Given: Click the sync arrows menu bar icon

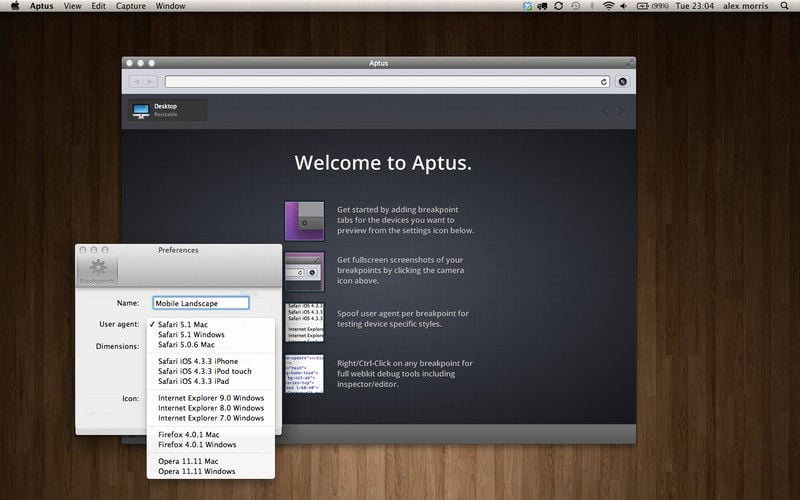Looking at the screenshot, I should (x=559, y=6).
